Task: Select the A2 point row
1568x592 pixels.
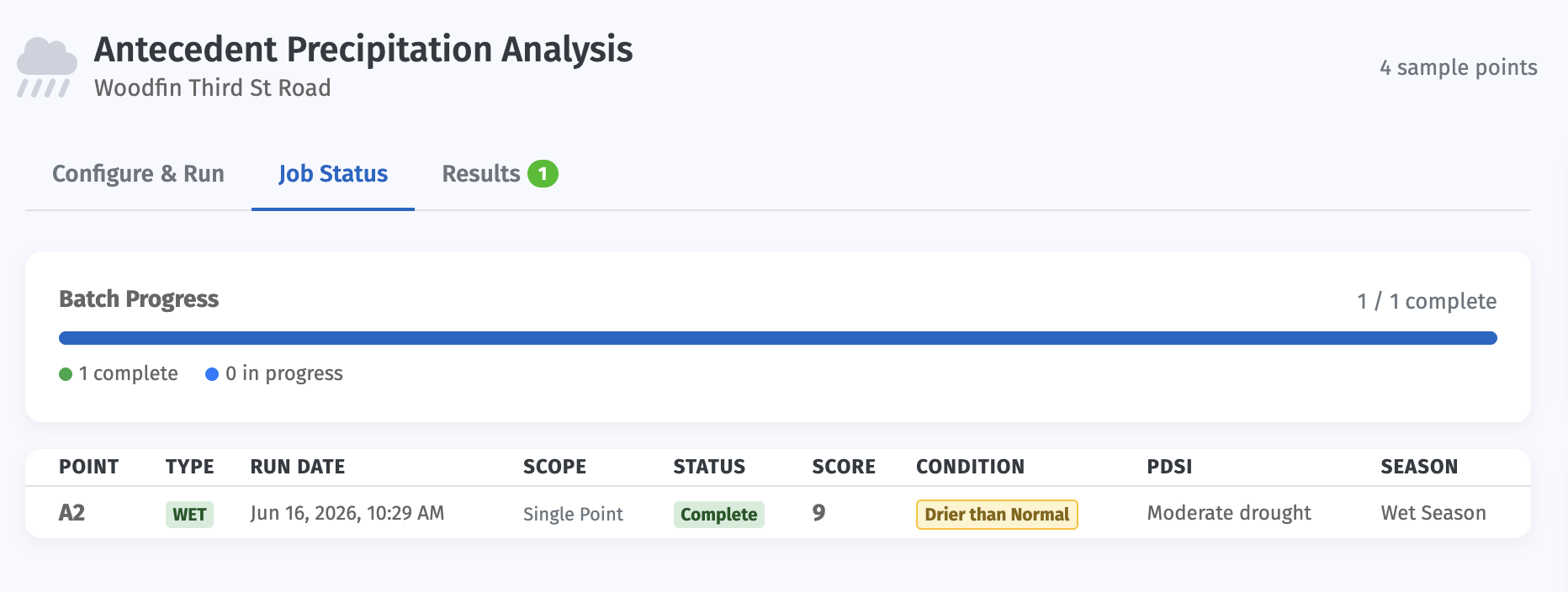Action: (x=777, y=513)
